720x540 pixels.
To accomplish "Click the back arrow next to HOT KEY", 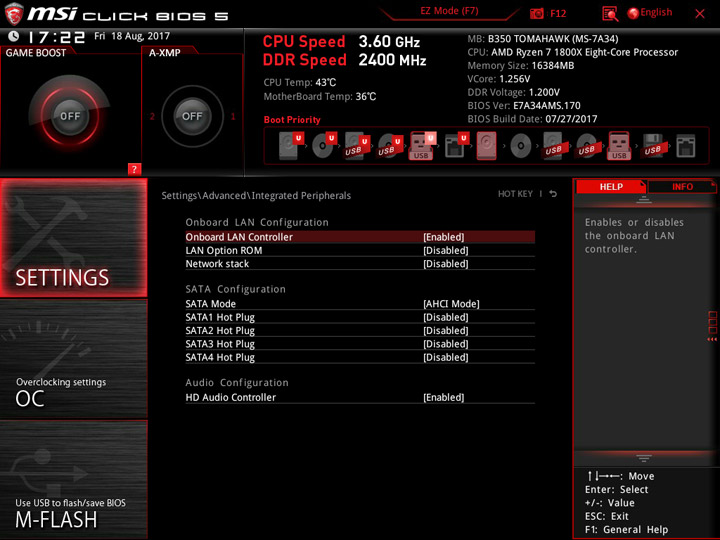I will (x=553, y=194).
